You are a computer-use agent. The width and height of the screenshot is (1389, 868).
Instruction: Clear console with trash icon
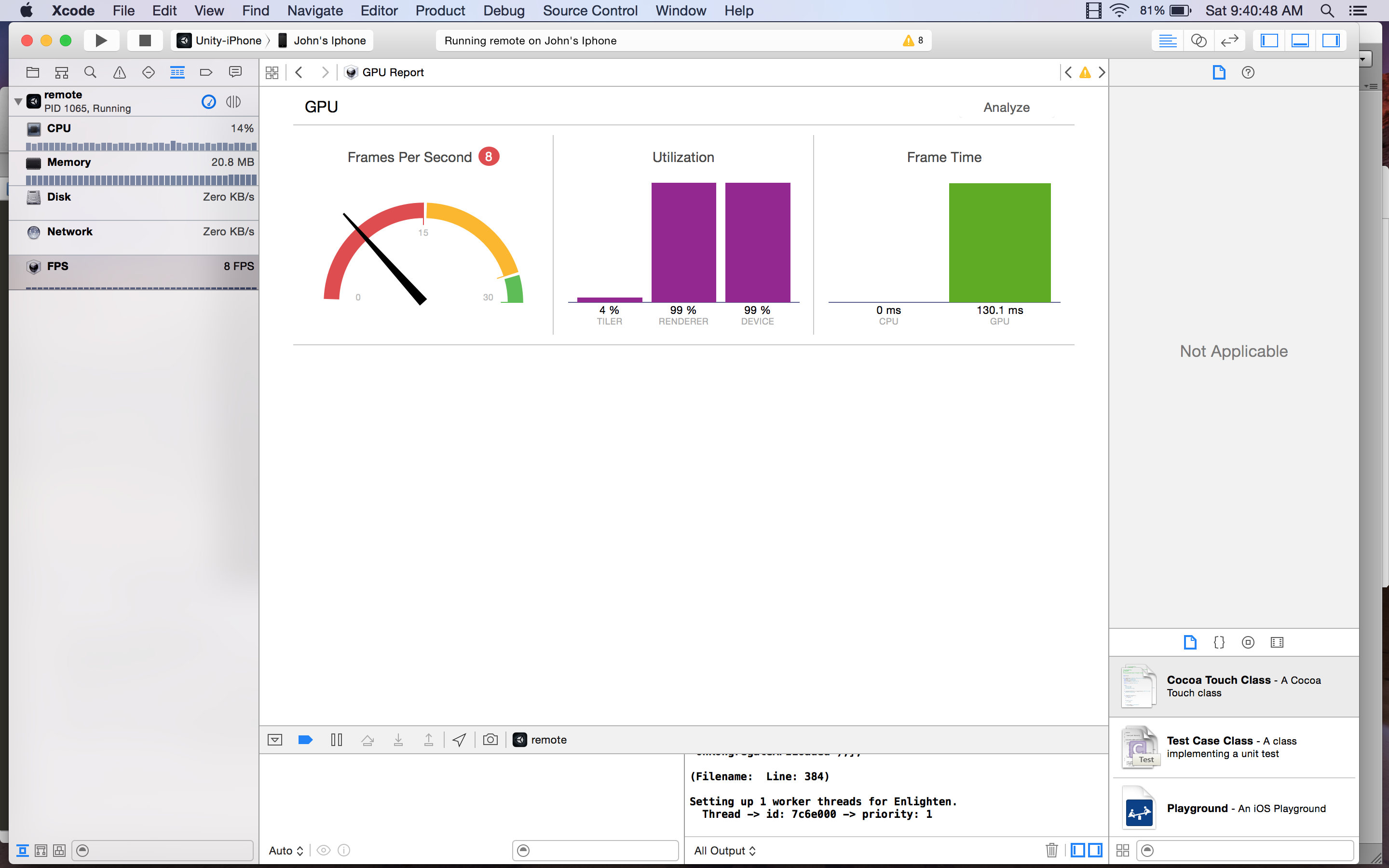pos(1051,850)
